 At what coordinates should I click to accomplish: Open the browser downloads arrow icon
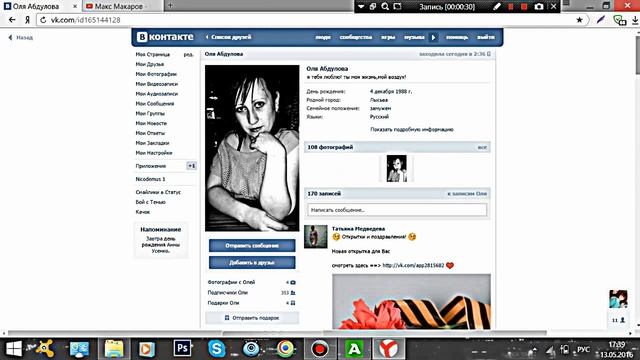point(635,20)
